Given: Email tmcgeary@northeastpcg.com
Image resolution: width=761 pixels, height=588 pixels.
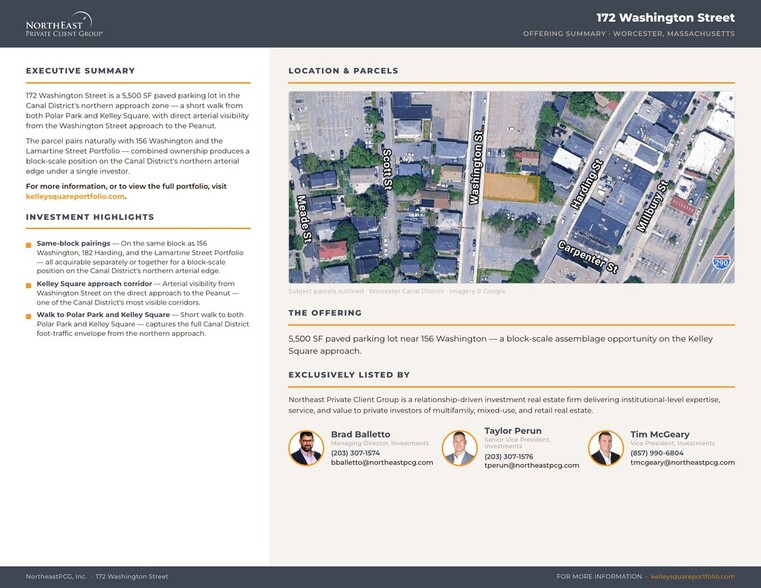Looking at the screenshot, I should (682, 462).
